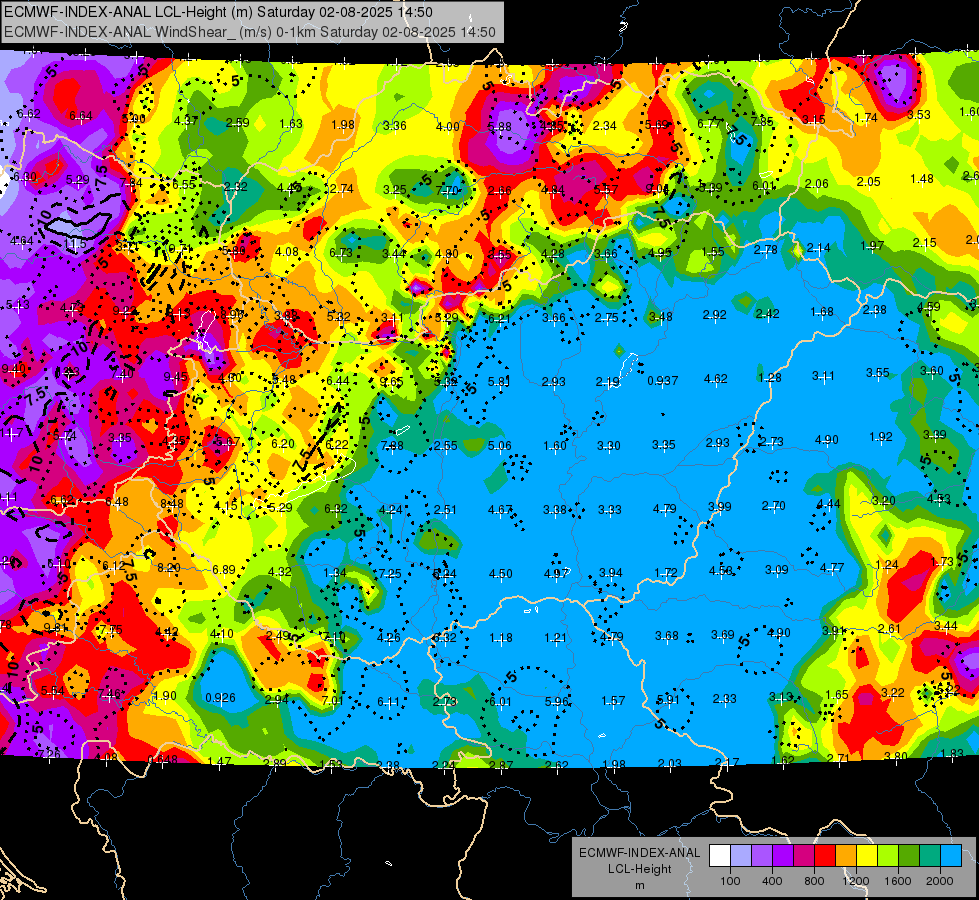The width and height of the screenshot is (979, 900).
Task: Click the wind shear value '0.937'
Action: [662, 380]
